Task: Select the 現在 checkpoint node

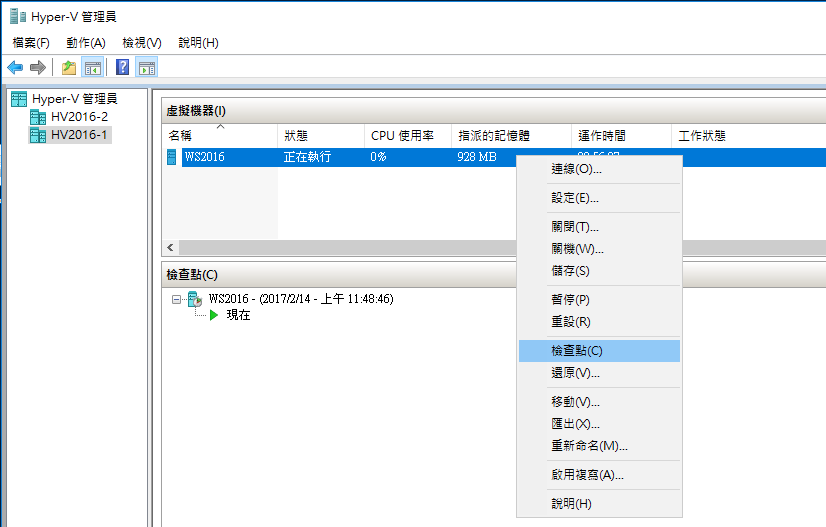Action: [238, 315]
